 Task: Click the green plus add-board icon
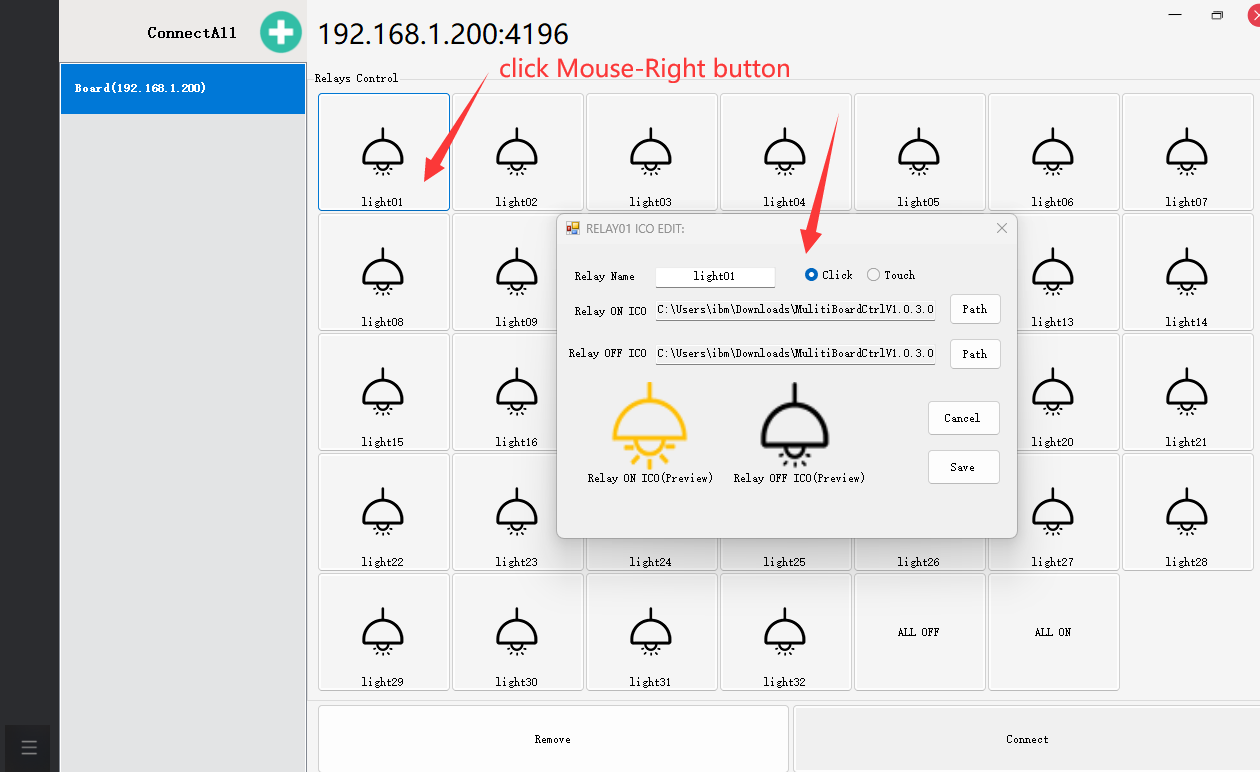(281, 32)
